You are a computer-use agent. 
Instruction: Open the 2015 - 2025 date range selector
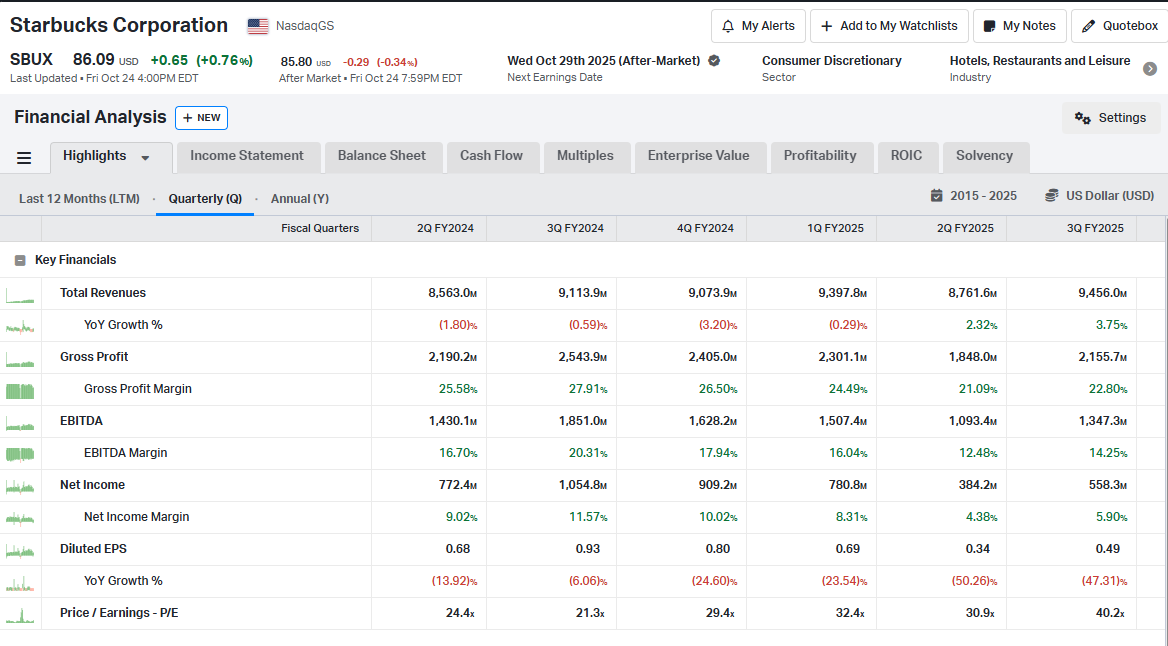pyautogui.click(x=974, y=195)
